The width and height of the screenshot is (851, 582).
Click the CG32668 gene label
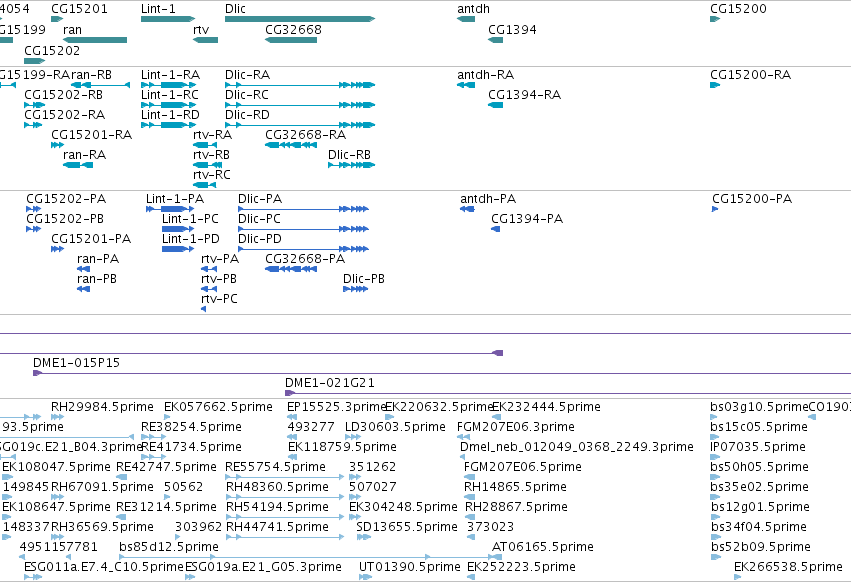point(293,29)
